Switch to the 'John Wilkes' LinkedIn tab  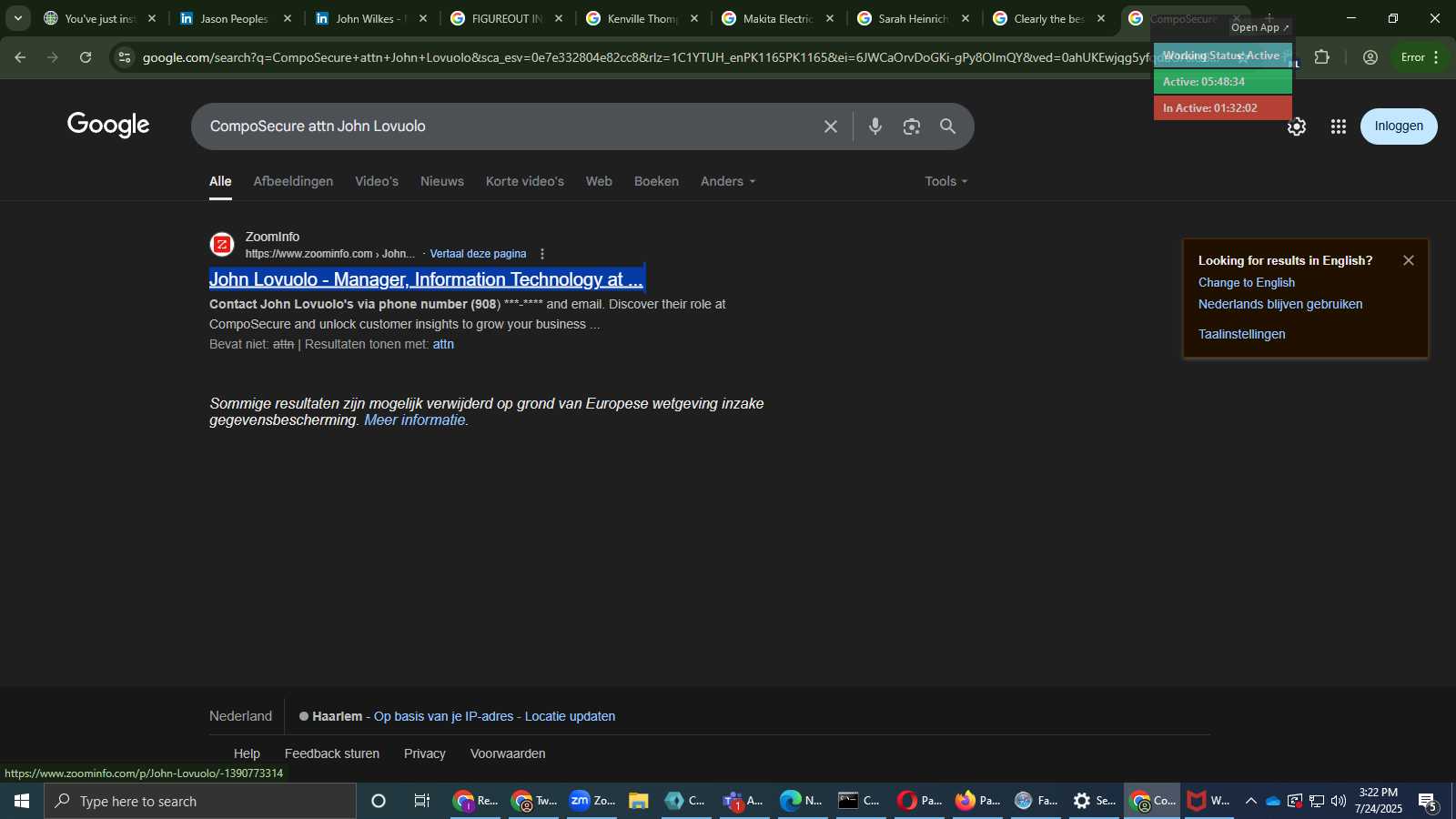(x=371, y=18)
